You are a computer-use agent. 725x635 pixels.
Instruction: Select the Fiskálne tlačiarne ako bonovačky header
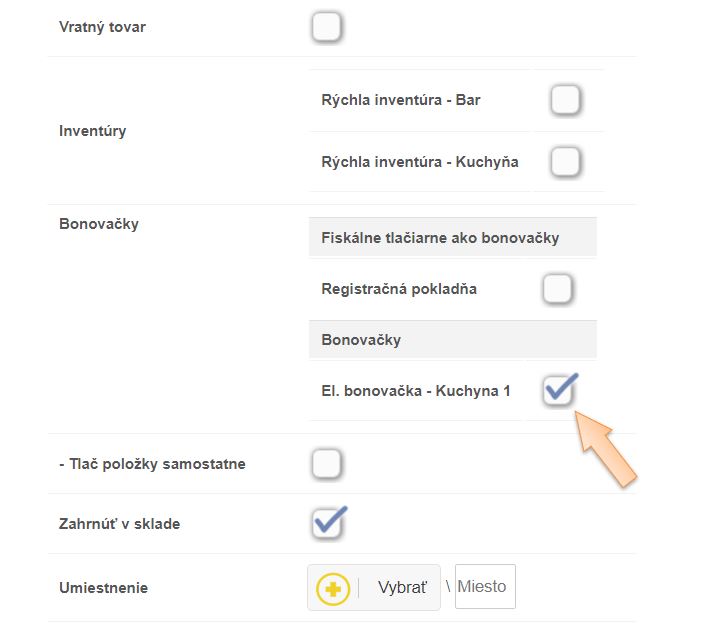[x=440, y=238]
